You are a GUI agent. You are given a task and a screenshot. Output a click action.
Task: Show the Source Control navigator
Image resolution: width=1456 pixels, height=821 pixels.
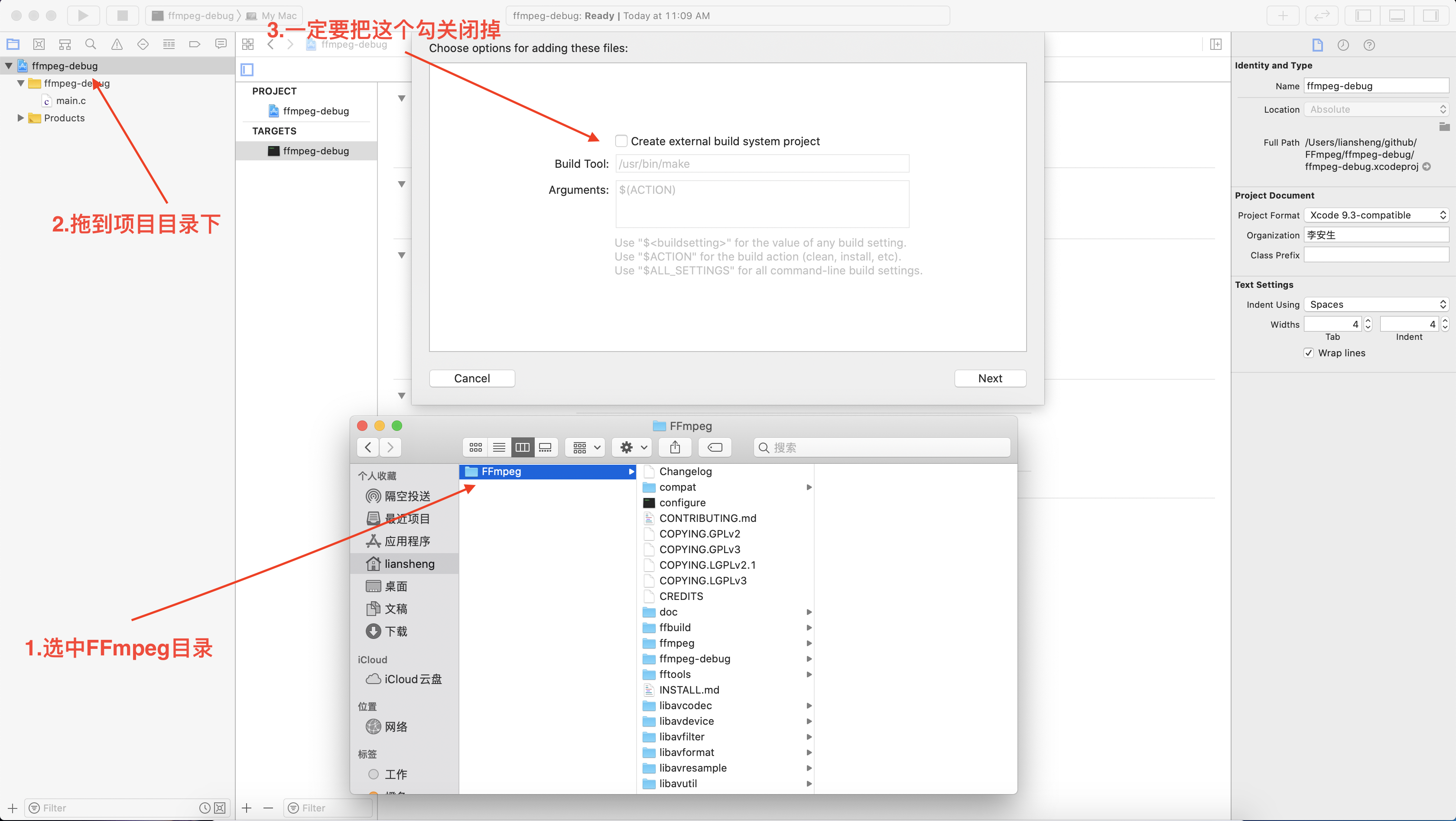pos(39,44)
